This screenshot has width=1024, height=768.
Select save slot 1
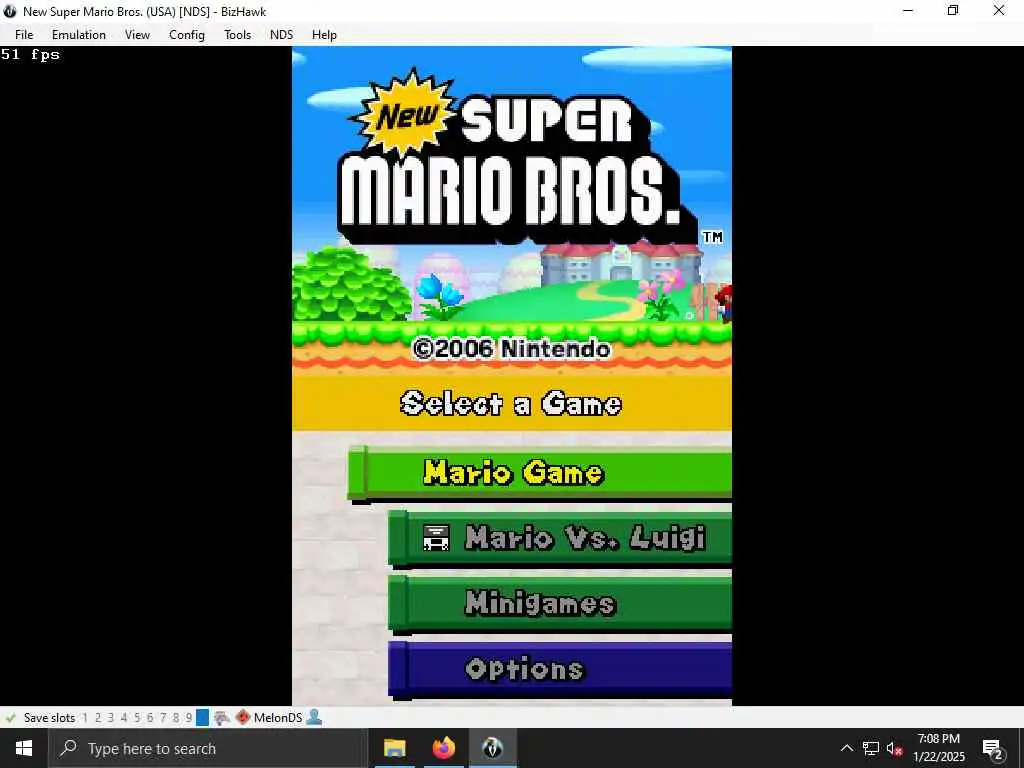coord(85,718)
